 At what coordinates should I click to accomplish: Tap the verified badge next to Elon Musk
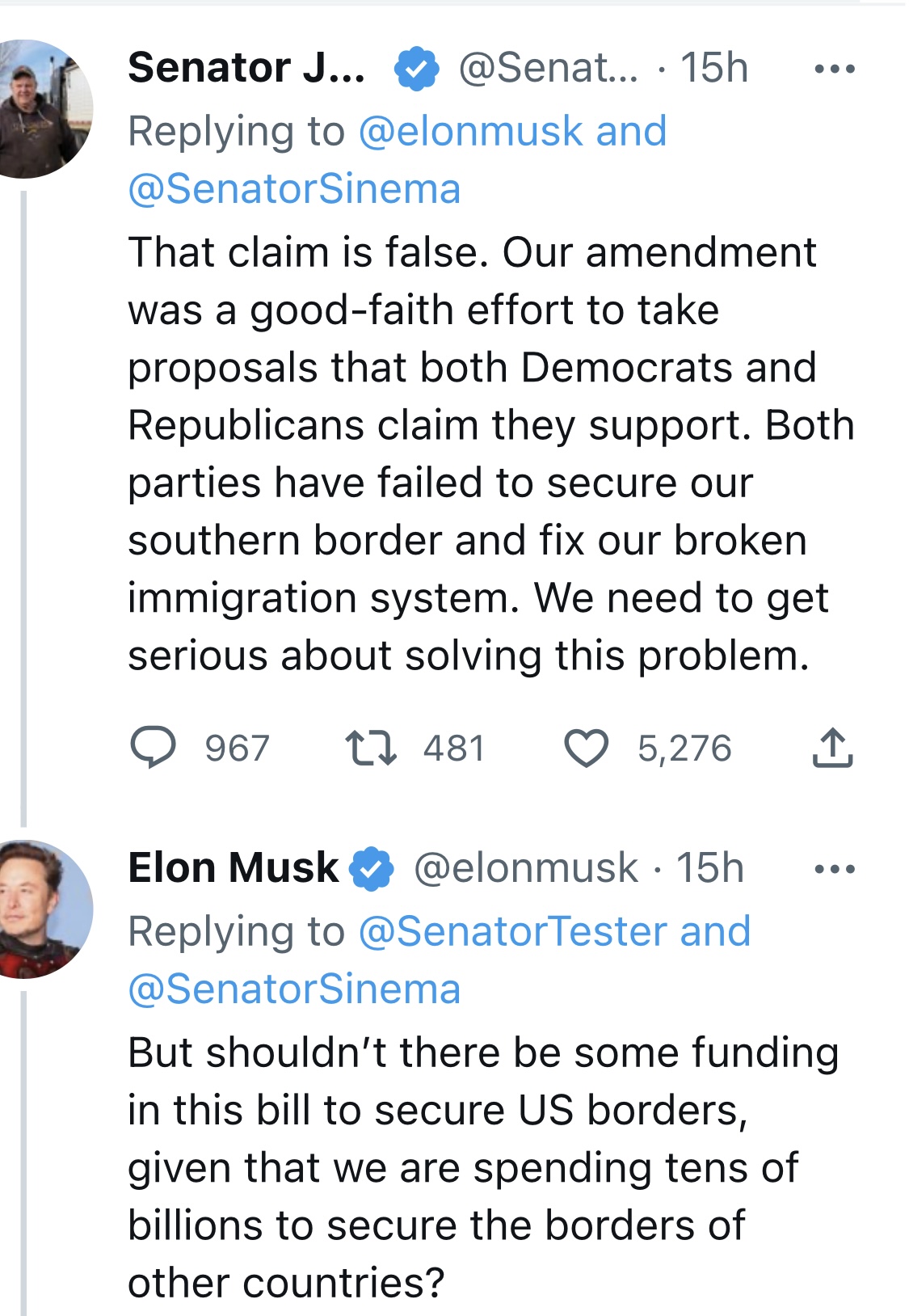(x=371, y=869)
